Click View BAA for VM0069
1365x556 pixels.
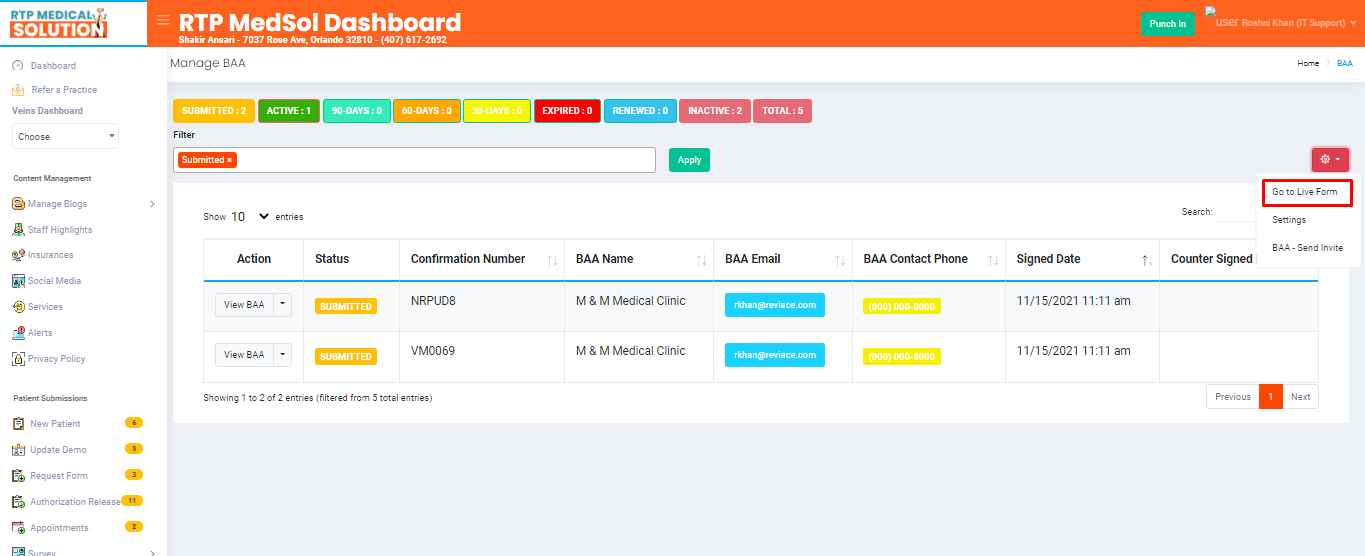pos(244,355)
